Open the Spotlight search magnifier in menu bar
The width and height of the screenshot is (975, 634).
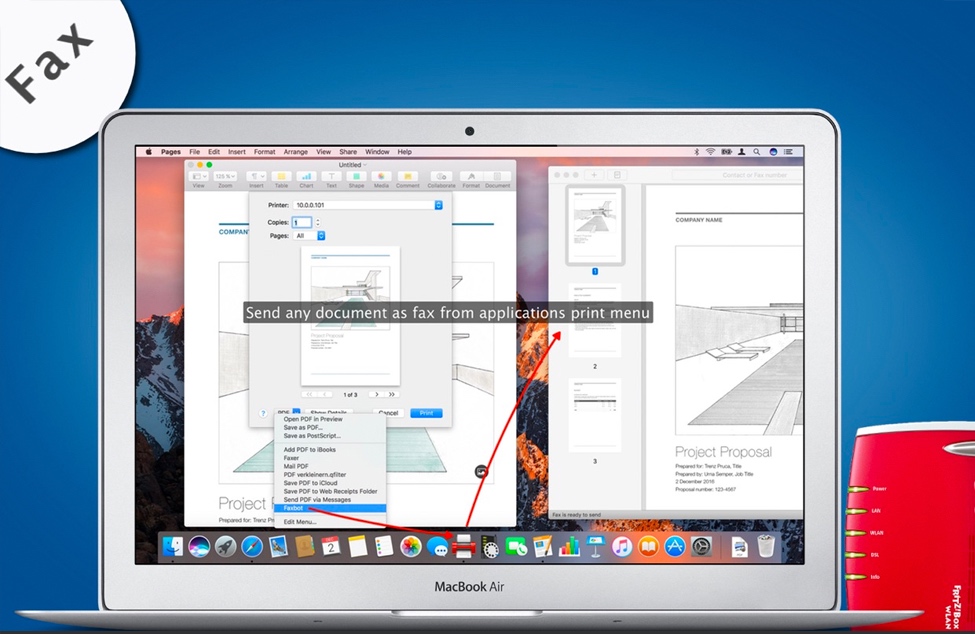click(x=757, y=152)
